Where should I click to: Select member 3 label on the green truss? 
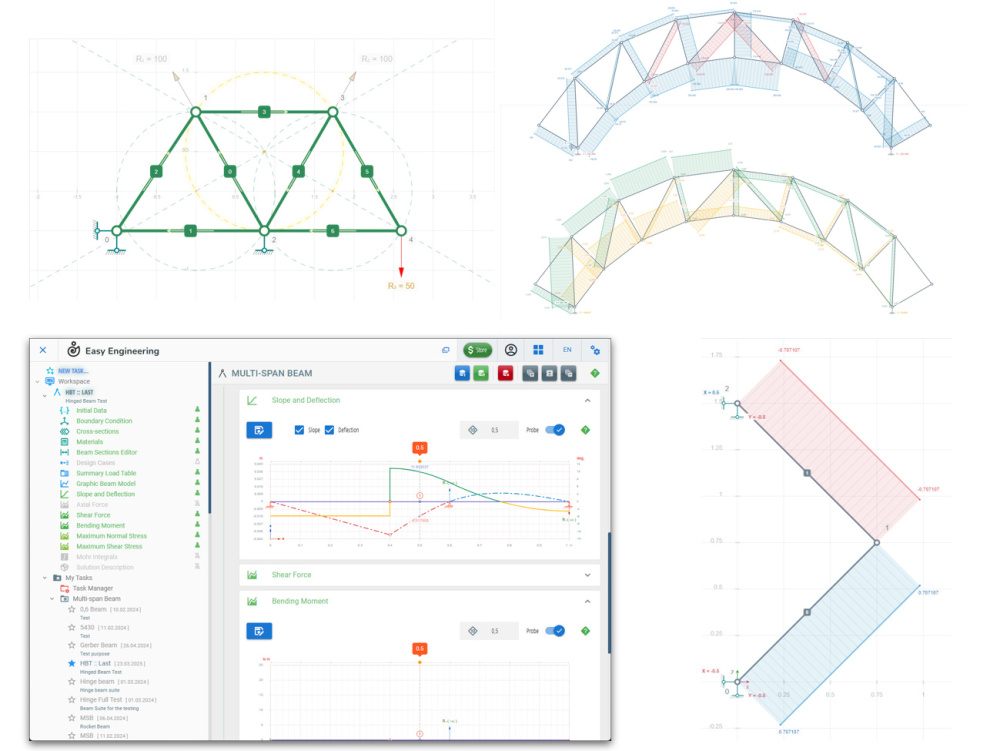pyautogui.click(x=264, y=112)
